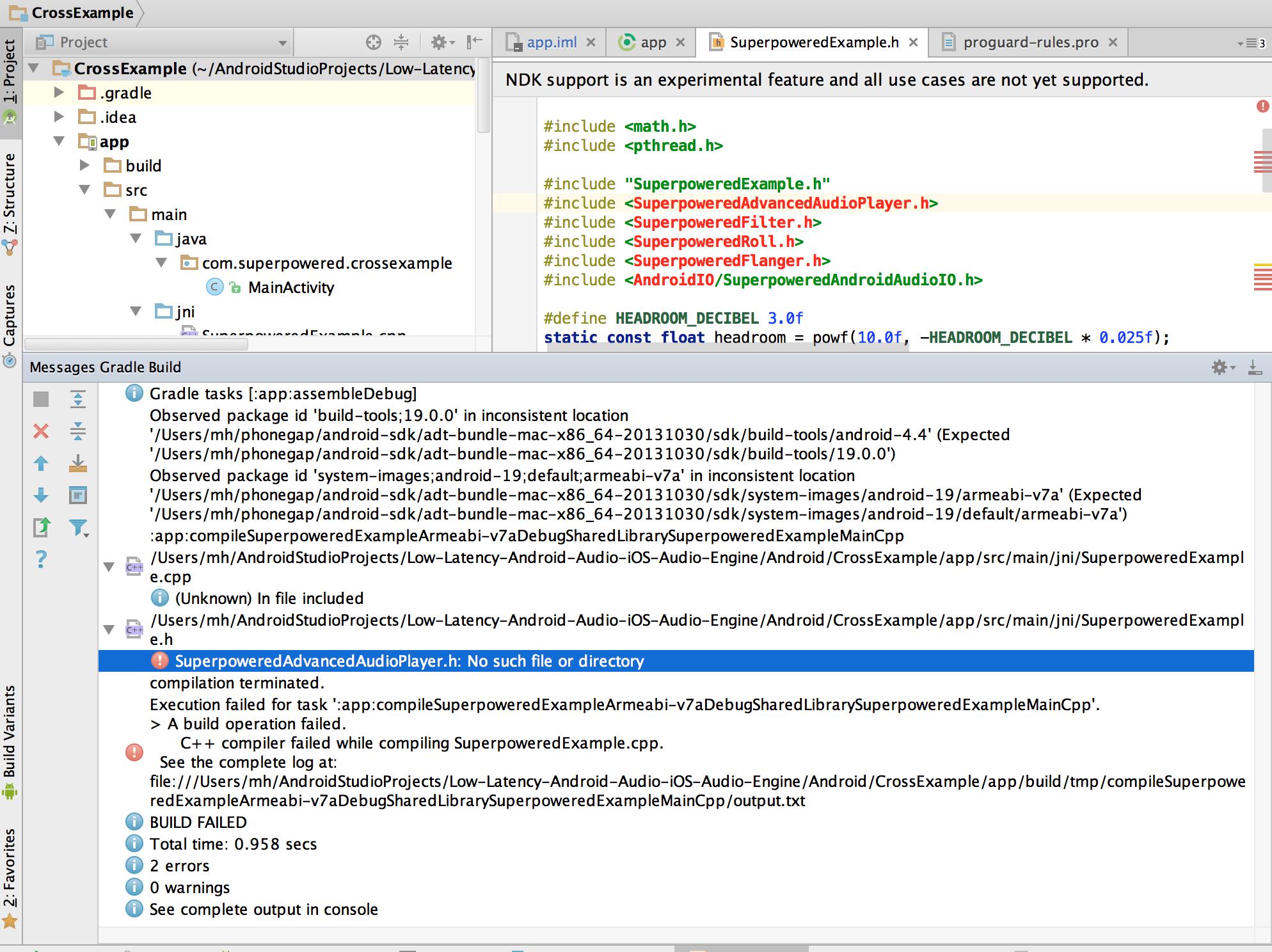Click the BUILD FAILED message
This screenshot has width=1272, height=952.
[x=198, y=822]
